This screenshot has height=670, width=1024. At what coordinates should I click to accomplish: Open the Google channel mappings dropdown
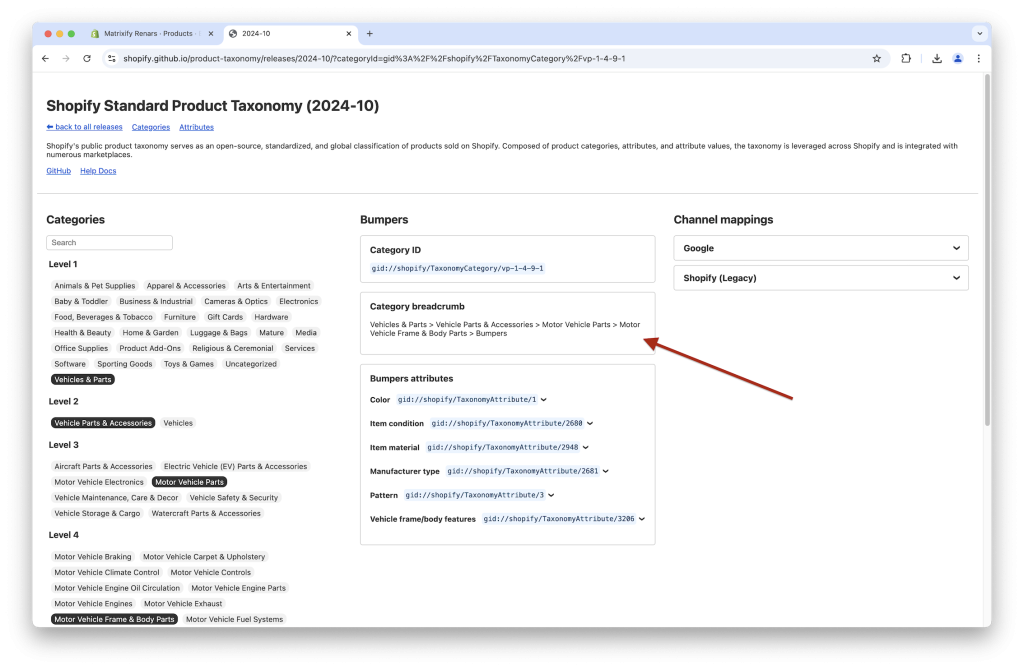pyautogui.click(x=820, y=248)
